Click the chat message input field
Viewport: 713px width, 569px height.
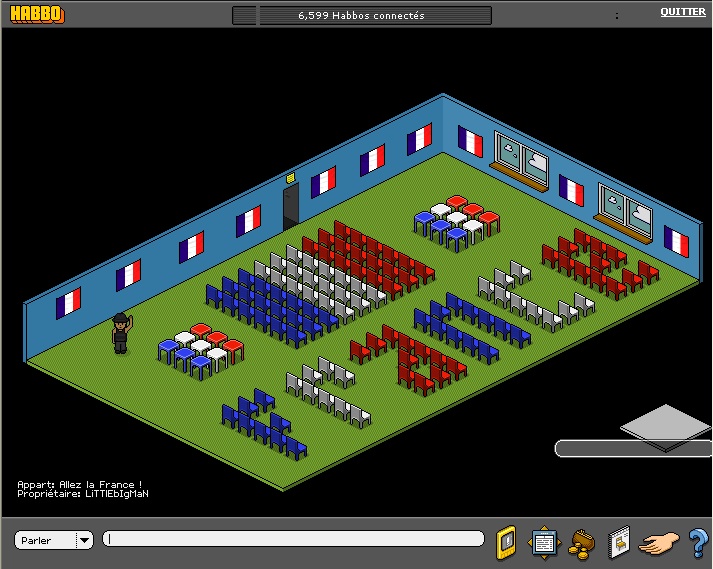click(x=293, y=539)
